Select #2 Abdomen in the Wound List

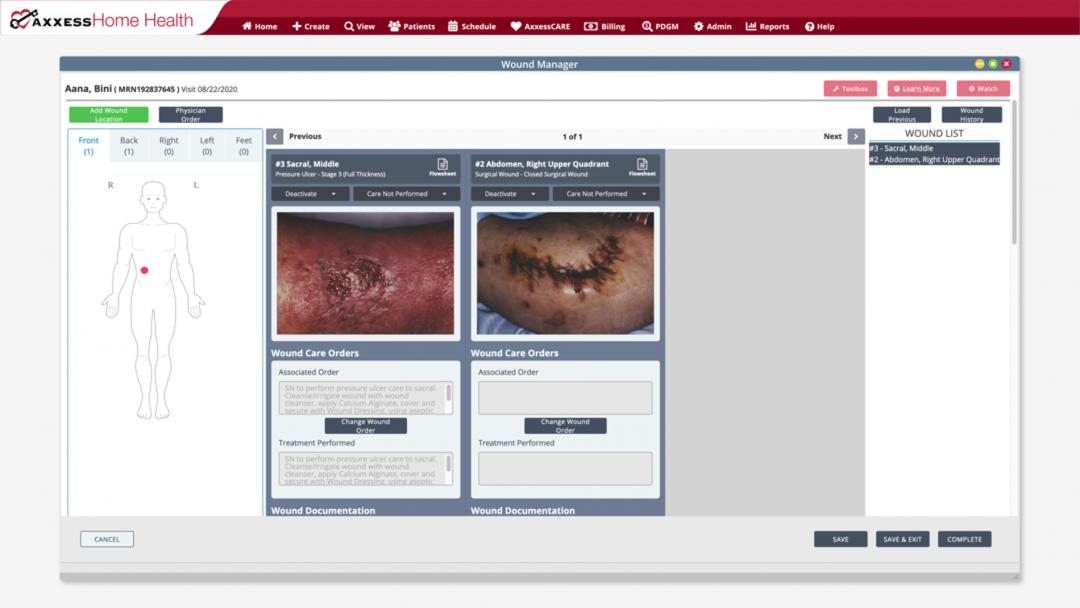934,157
